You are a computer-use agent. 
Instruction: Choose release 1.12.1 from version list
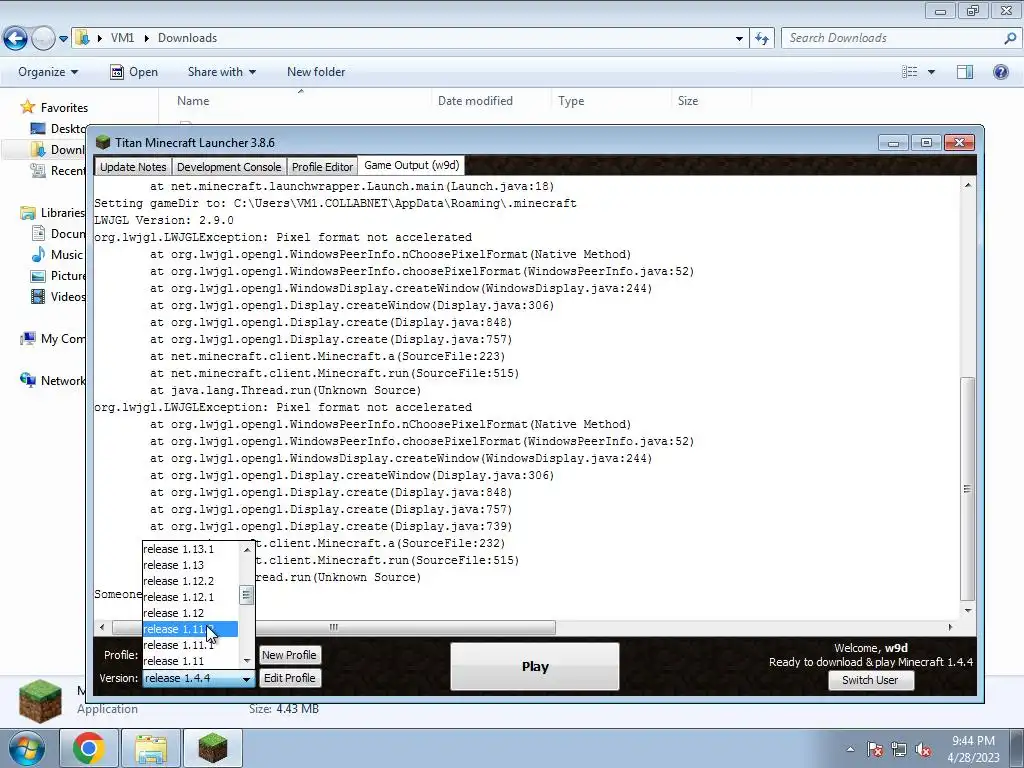[190, 597]
